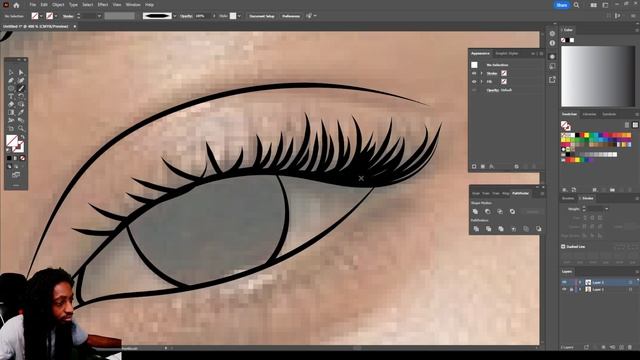640x360 pixels.
Task: Toggle Stroke row visibility eye in Appearance
Action: (x=474, y=73)
